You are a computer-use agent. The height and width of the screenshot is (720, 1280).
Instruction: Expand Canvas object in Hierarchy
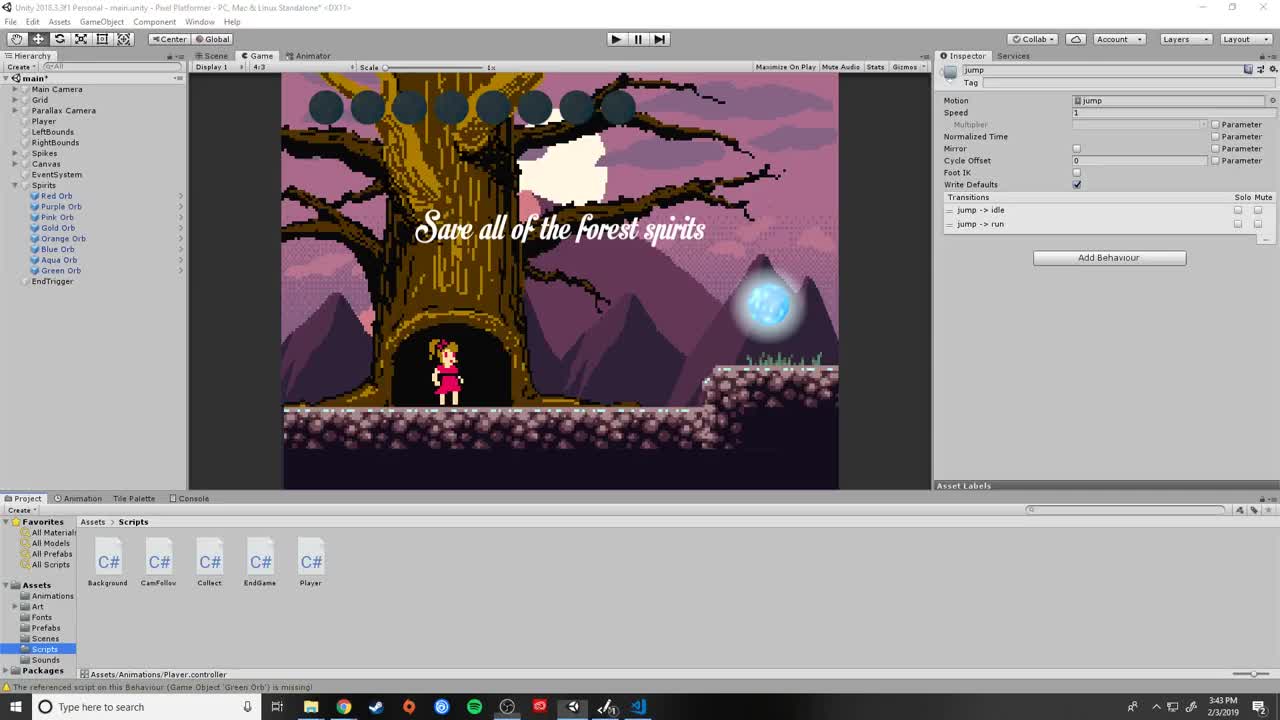tap(15, 164)
